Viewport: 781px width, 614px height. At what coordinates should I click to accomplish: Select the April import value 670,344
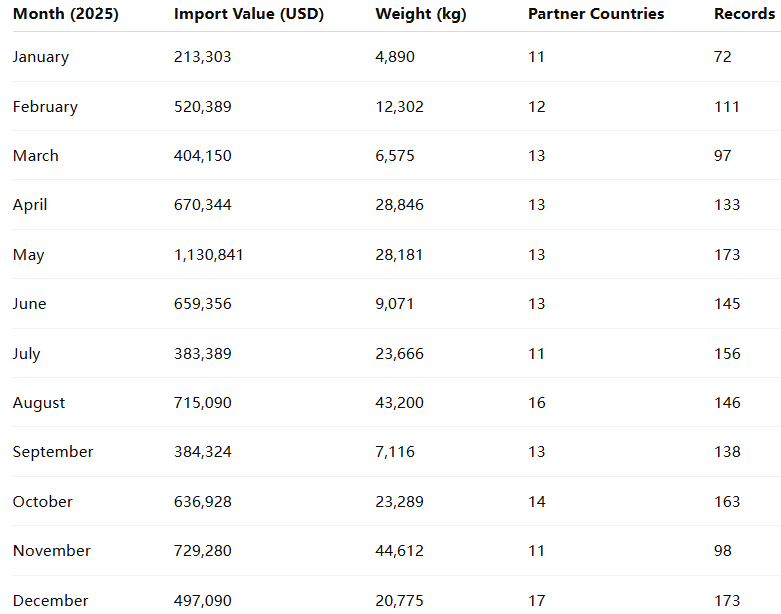coord(203,205)
